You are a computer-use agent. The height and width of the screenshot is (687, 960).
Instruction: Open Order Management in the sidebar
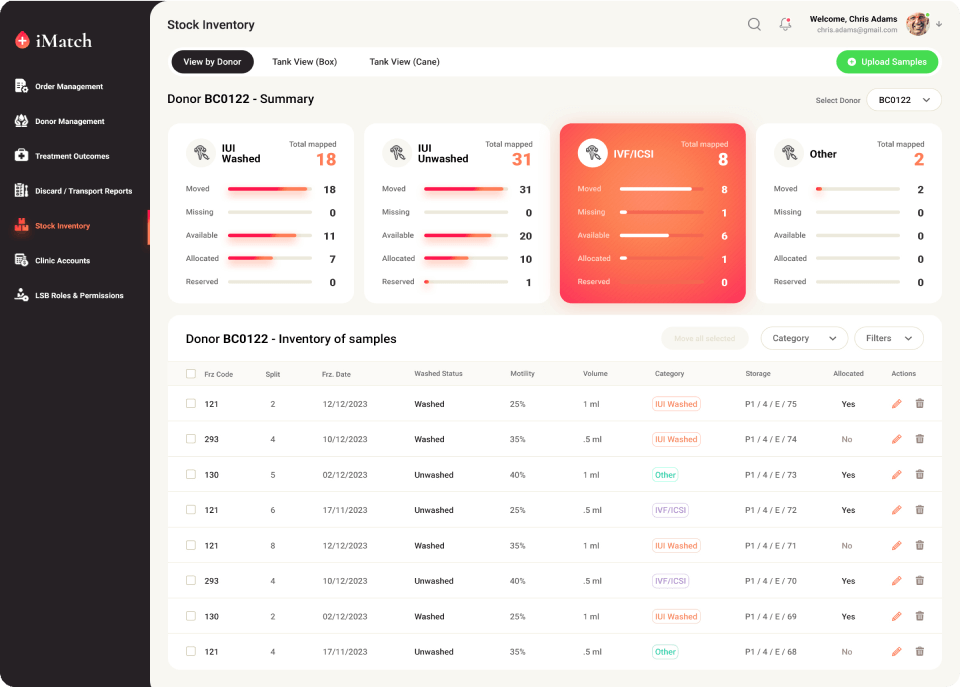pos(59,86)
